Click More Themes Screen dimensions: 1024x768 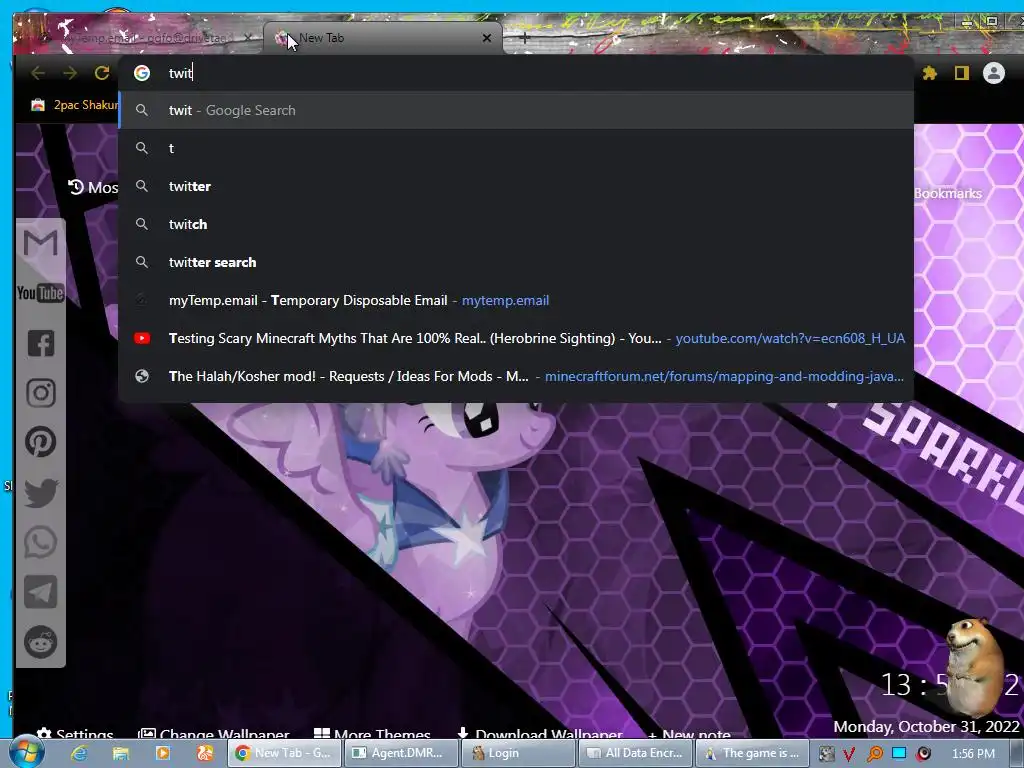tap(372, 733)
